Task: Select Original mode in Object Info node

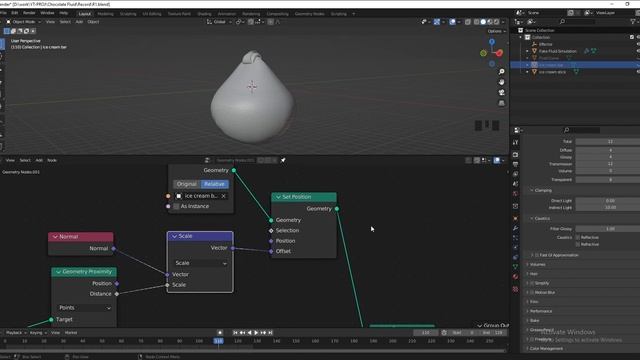Action: tap(187, 184)
